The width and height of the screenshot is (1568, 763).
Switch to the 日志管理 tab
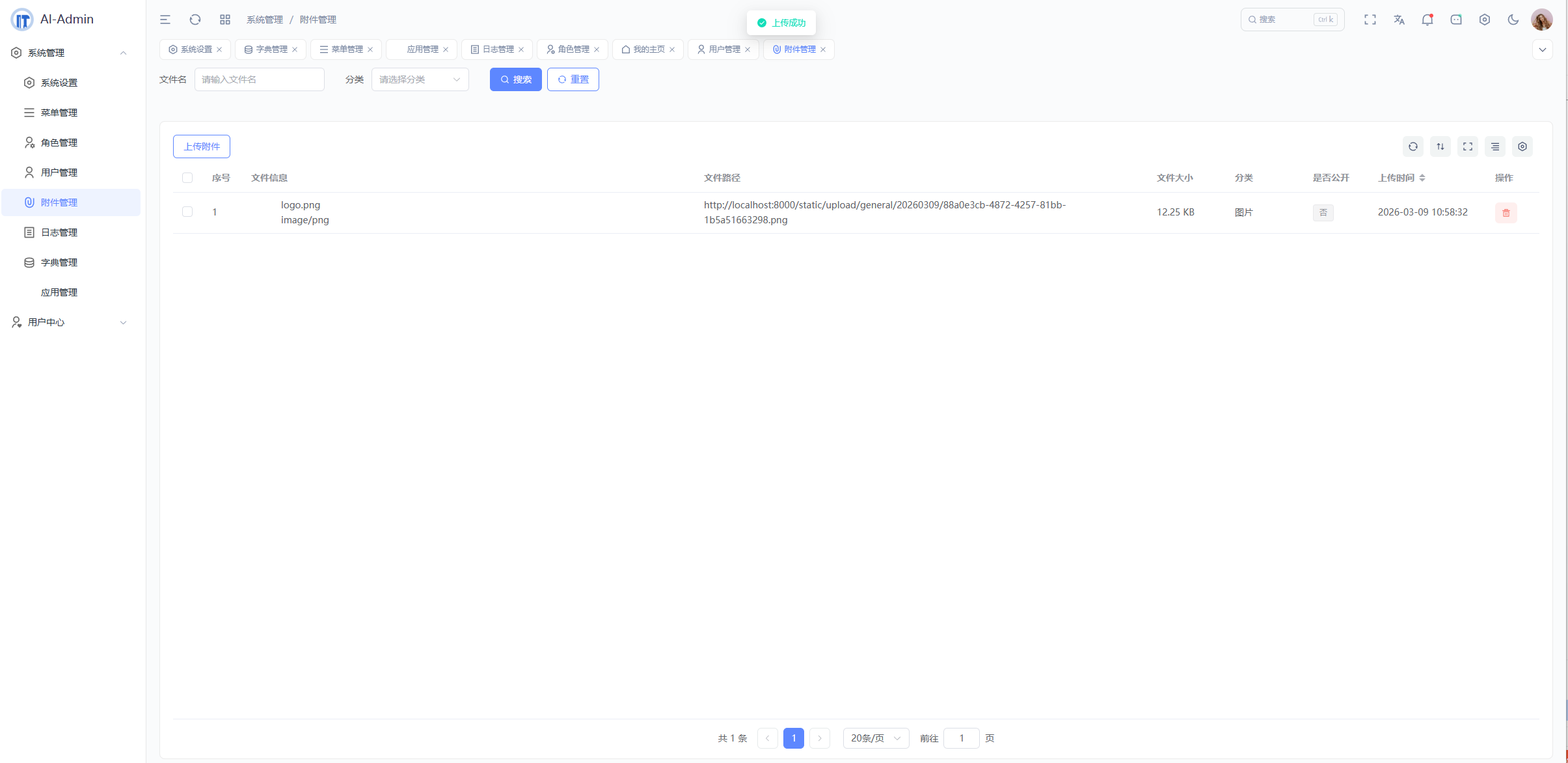click(497, 49)
